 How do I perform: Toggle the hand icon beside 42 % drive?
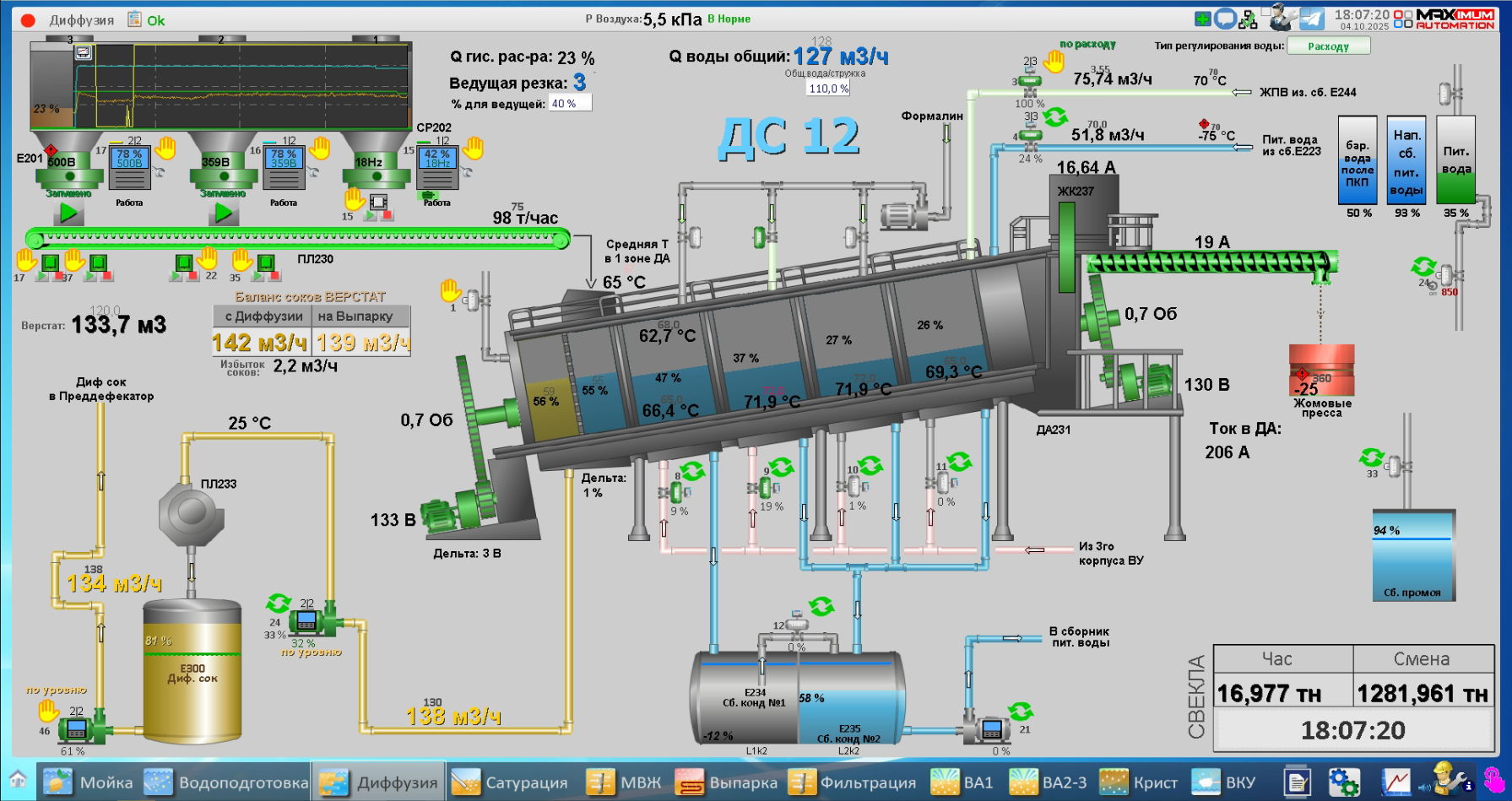click(473, 149)
